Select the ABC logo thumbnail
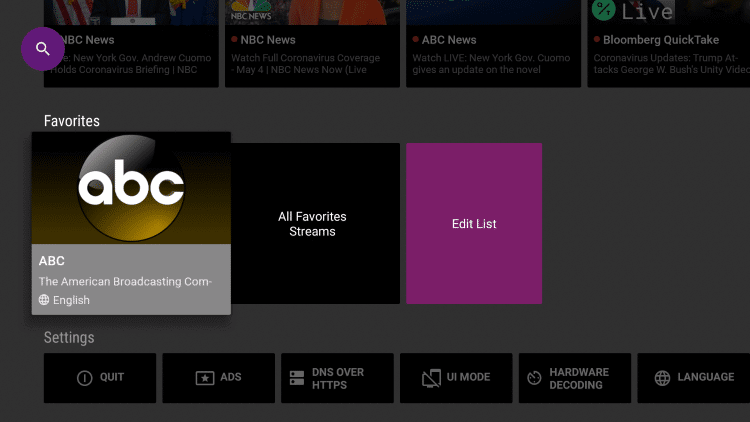750x422 pixels. tap(131, 188)
